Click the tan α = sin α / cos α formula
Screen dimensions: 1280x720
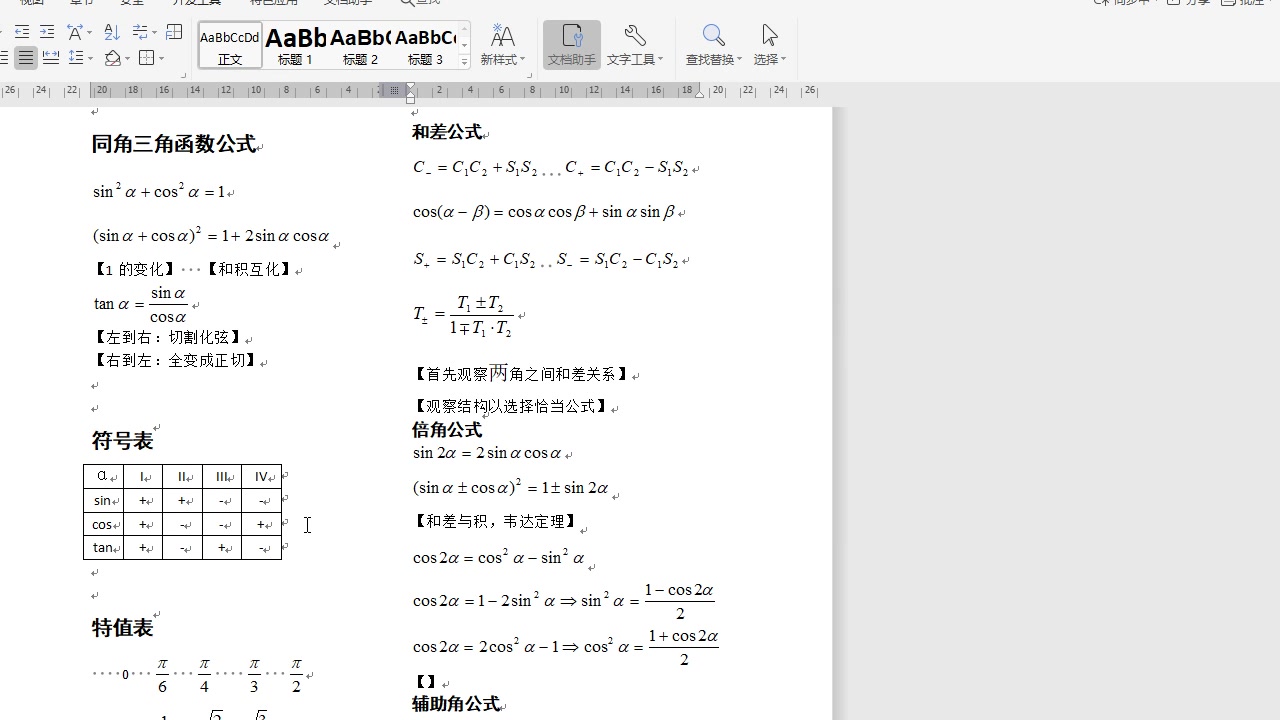(141, 304)
